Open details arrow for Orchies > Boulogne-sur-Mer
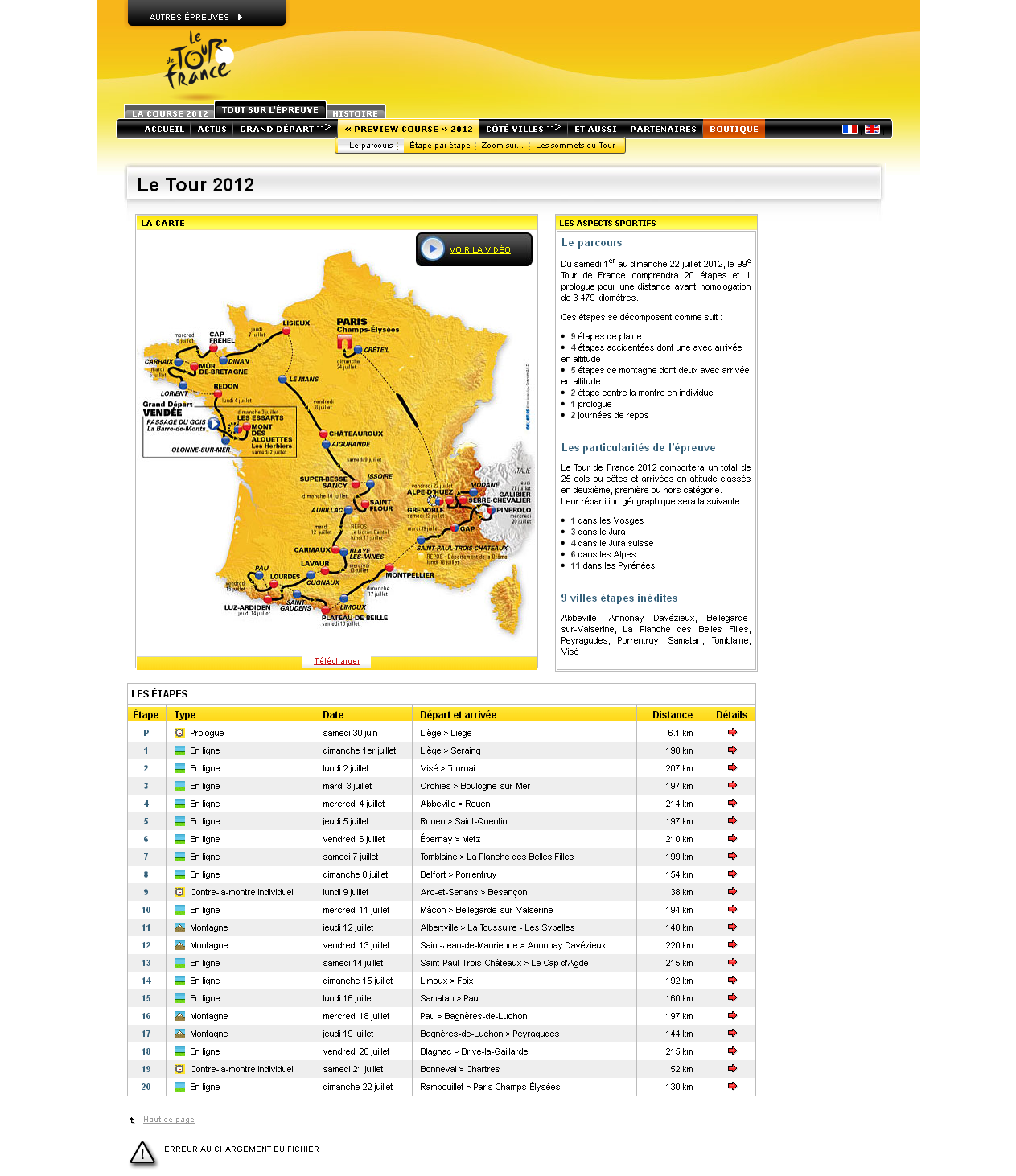Image resolution: width=1016 pixels, height=1176 pixels. click(732, 785)
